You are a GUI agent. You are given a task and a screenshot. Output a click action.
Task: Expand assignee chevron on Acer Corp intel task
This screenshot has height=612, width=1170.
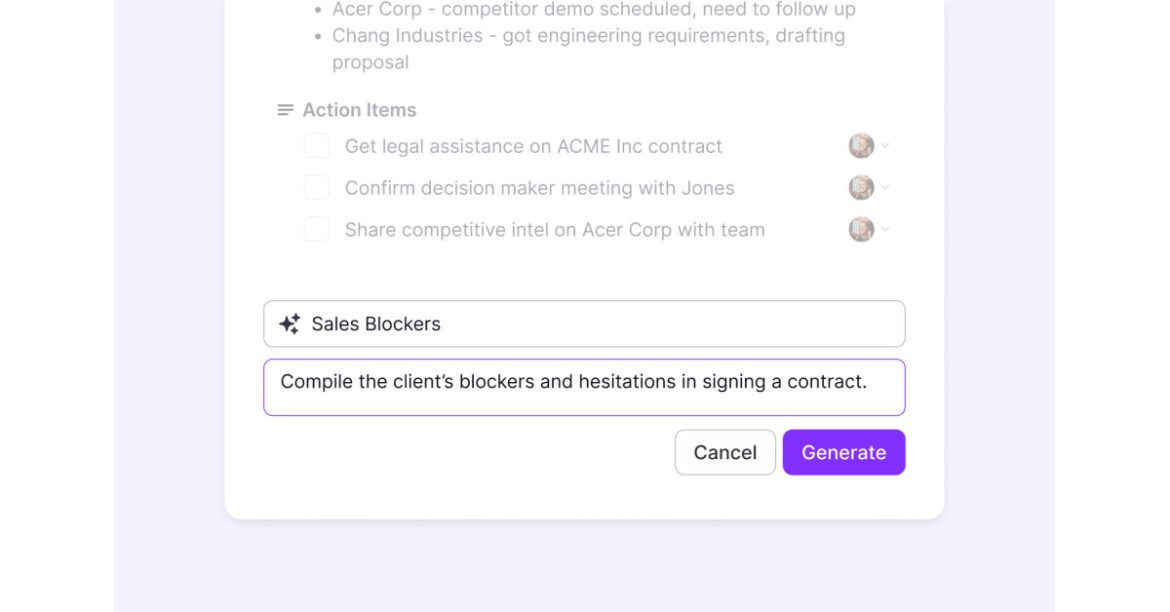(x=885, y=230)
